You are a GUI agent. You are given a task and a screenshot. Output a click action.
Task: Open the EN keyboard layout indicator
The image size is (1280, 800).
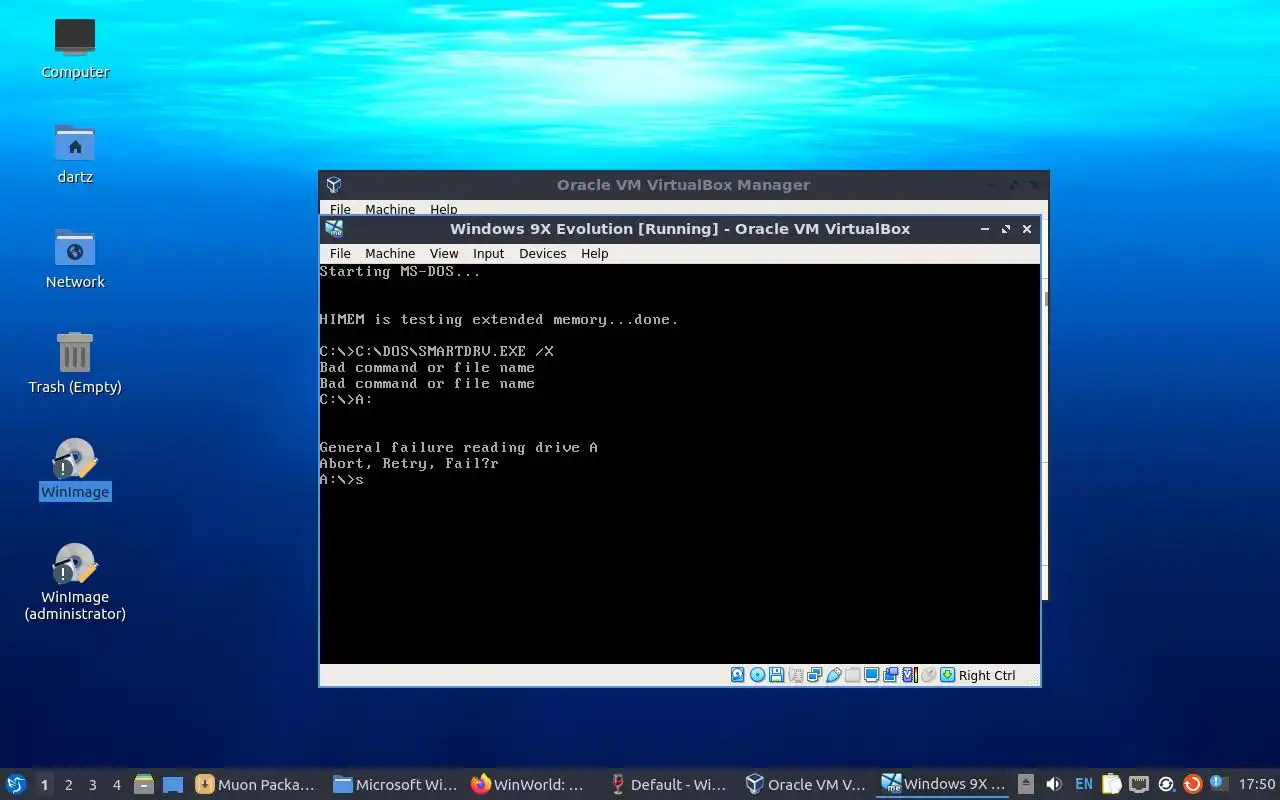point(1084,785)
